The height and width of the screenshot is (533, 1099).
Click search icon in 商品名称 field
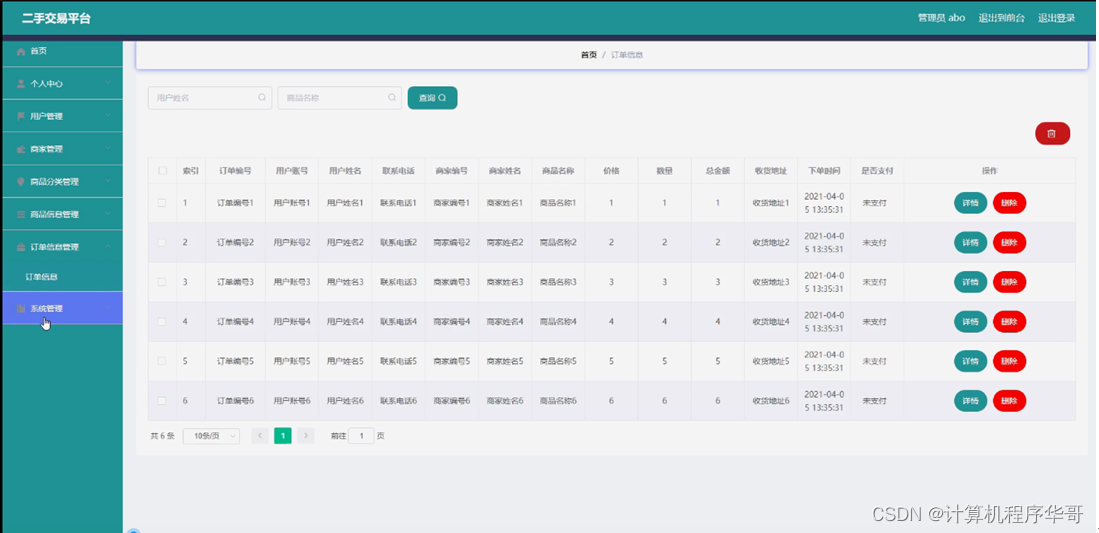pos(391,97)
